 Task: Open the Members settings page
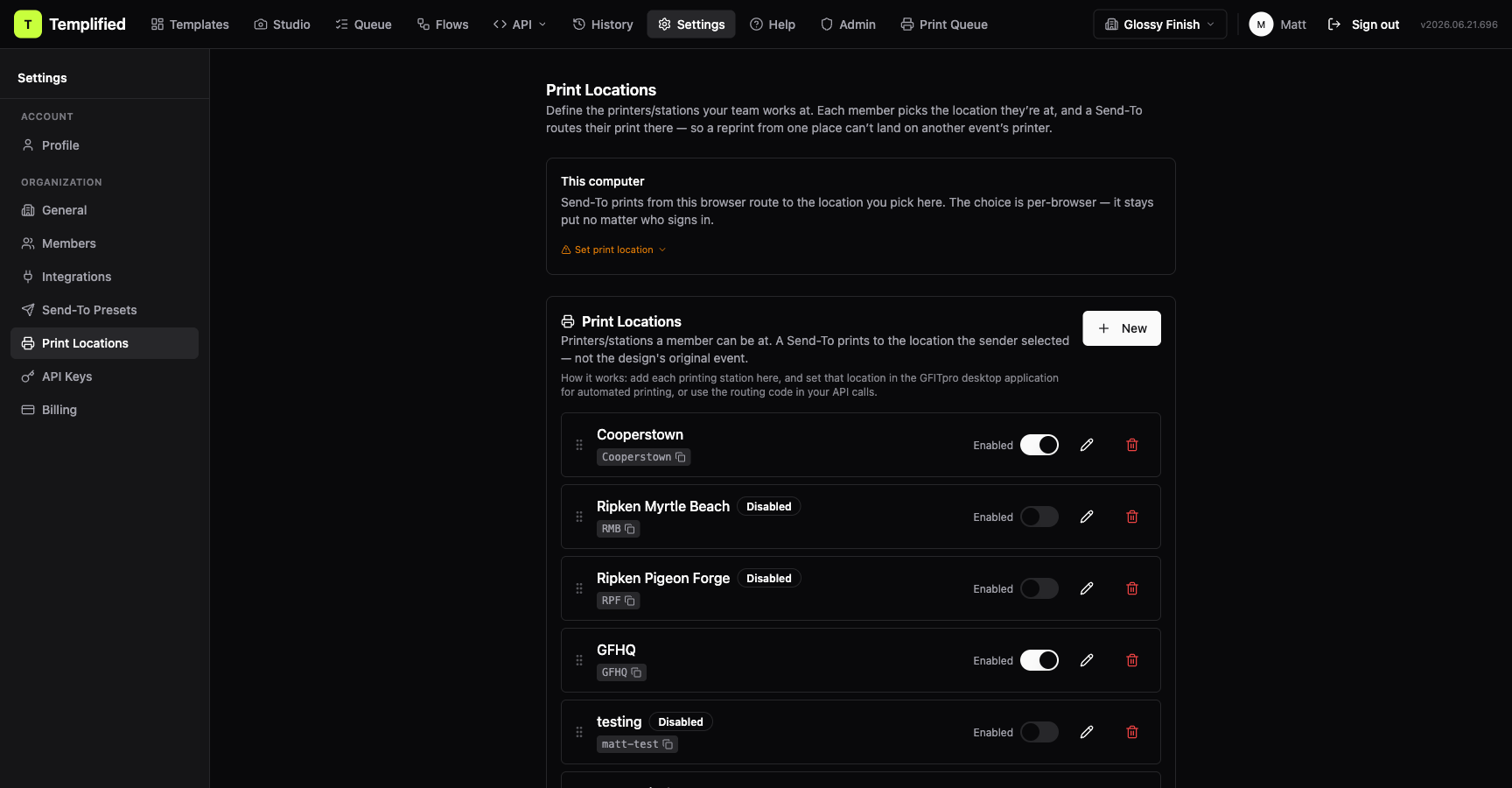click(104, 243)
